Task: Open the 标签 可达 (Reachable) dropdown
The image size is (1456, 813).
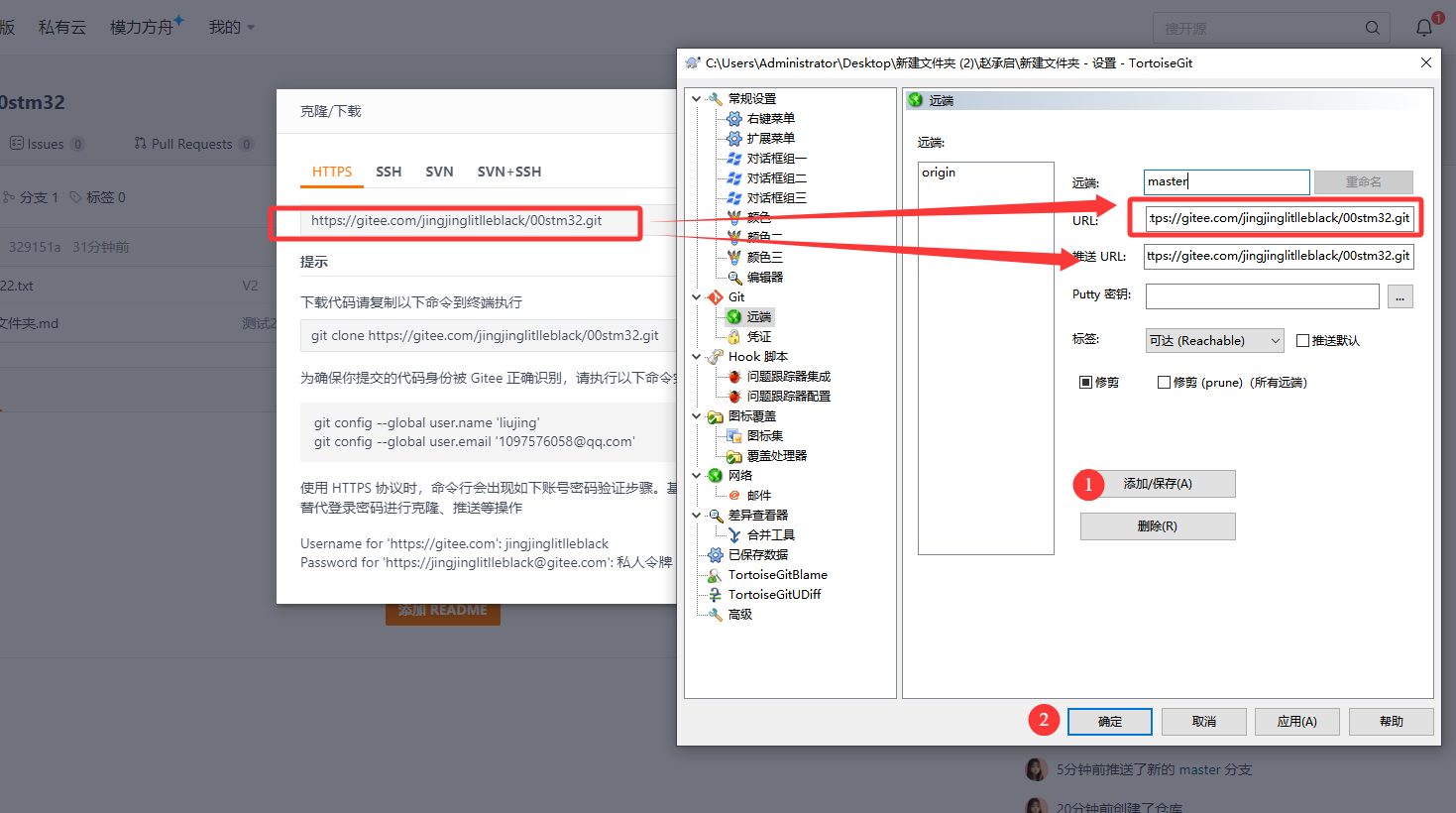Action: click(1214, 340)
